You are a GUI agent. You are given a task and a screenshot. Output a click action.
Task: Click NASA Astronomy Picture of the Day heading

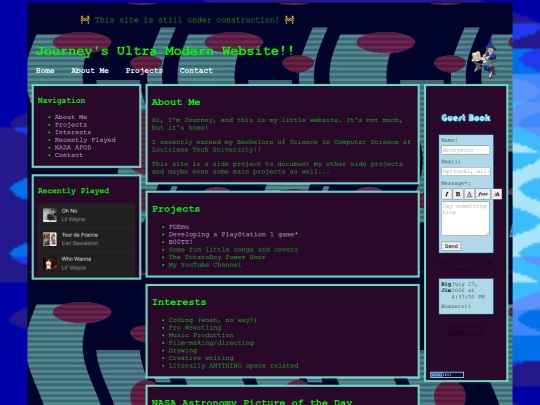[252, 402]
